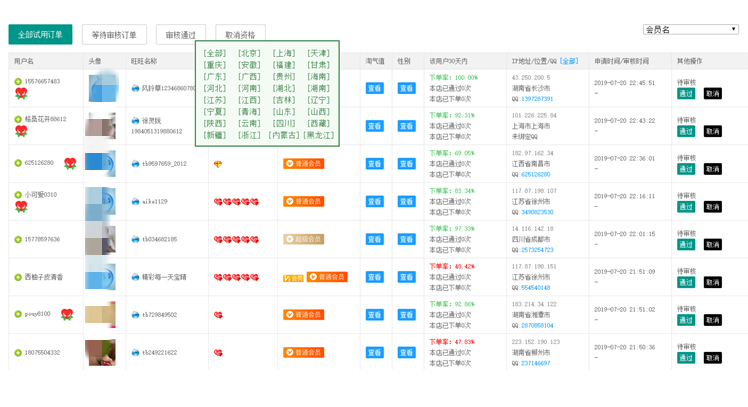View 淘气值 for user 小司玺0310
Image resolution: width=748 pixels, height=407 pixels.
(x=374, y=202)
